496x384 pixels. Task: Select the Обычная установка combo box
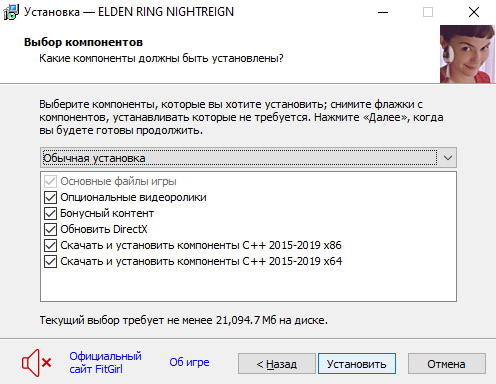248,158
